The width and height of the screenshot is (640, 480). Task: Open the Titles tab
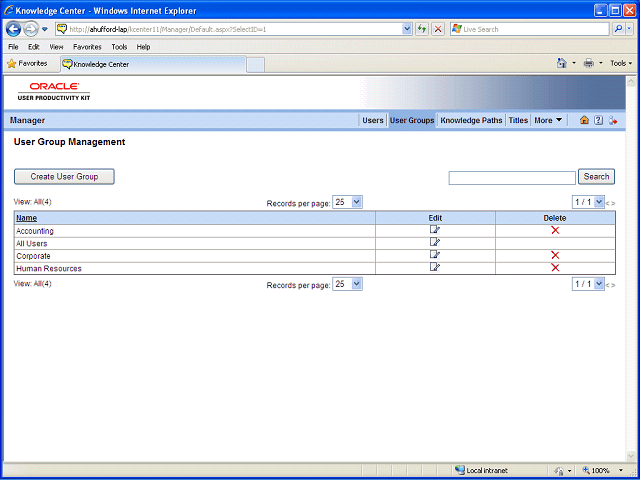tap(518, 120)
